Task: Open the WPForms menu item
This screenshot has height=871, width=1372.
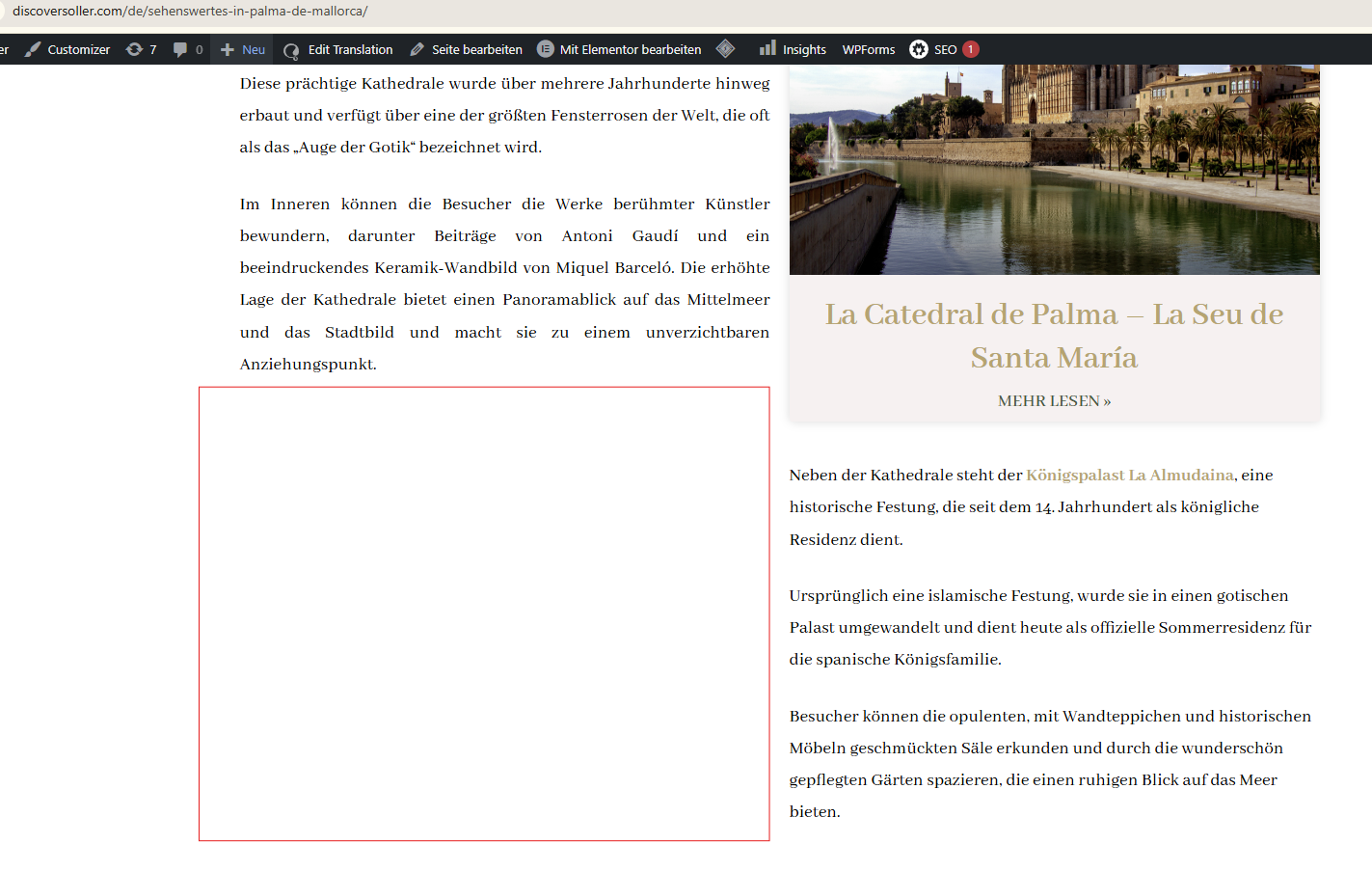Action: [869, 49]
